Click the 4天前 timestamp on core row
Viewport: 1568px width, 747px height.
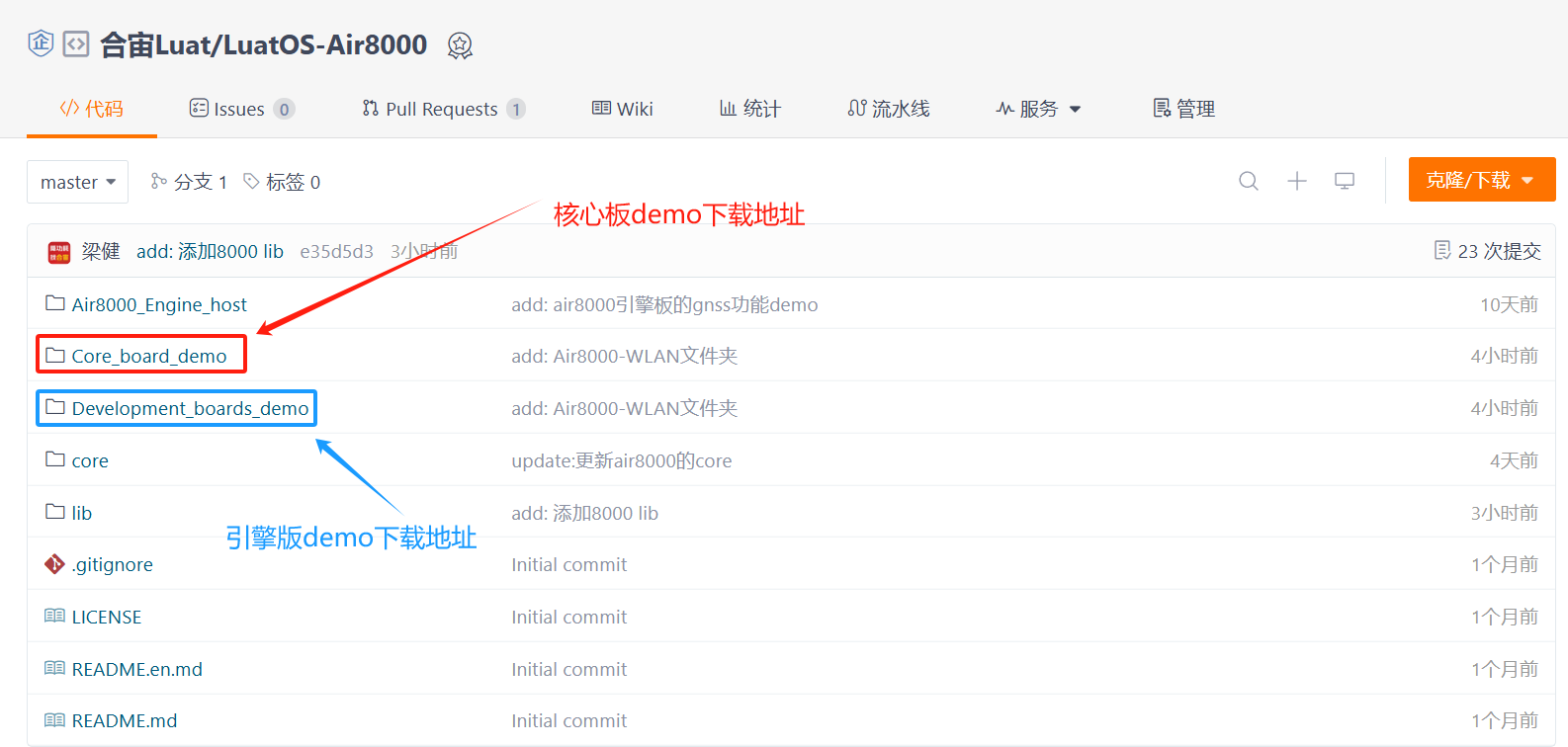point(1514,460)
